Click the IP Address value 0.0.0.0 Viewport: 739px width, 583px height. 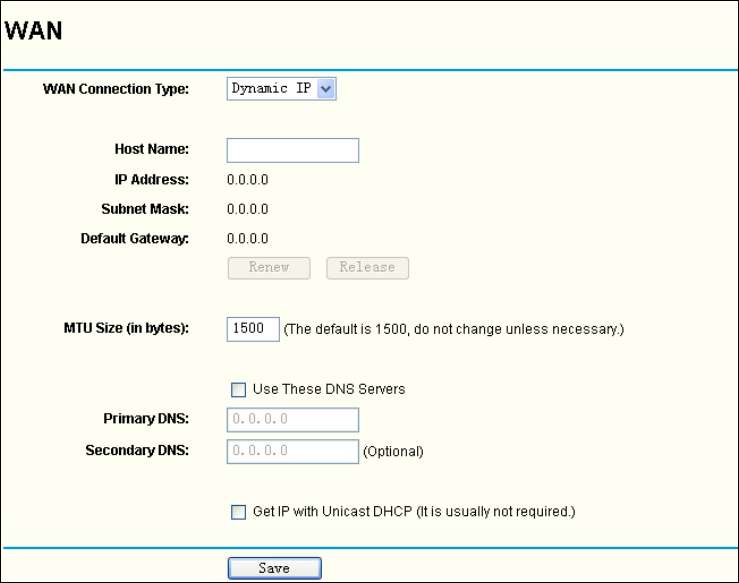[247, 180]
